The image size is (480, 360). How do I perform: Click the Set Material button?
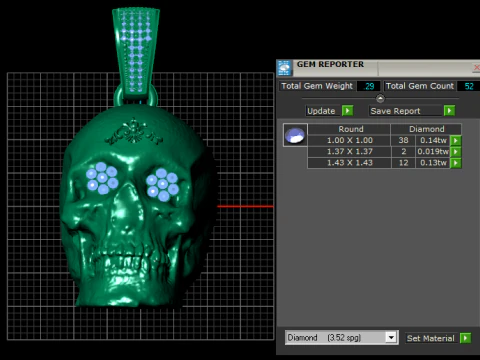point(431,338)
